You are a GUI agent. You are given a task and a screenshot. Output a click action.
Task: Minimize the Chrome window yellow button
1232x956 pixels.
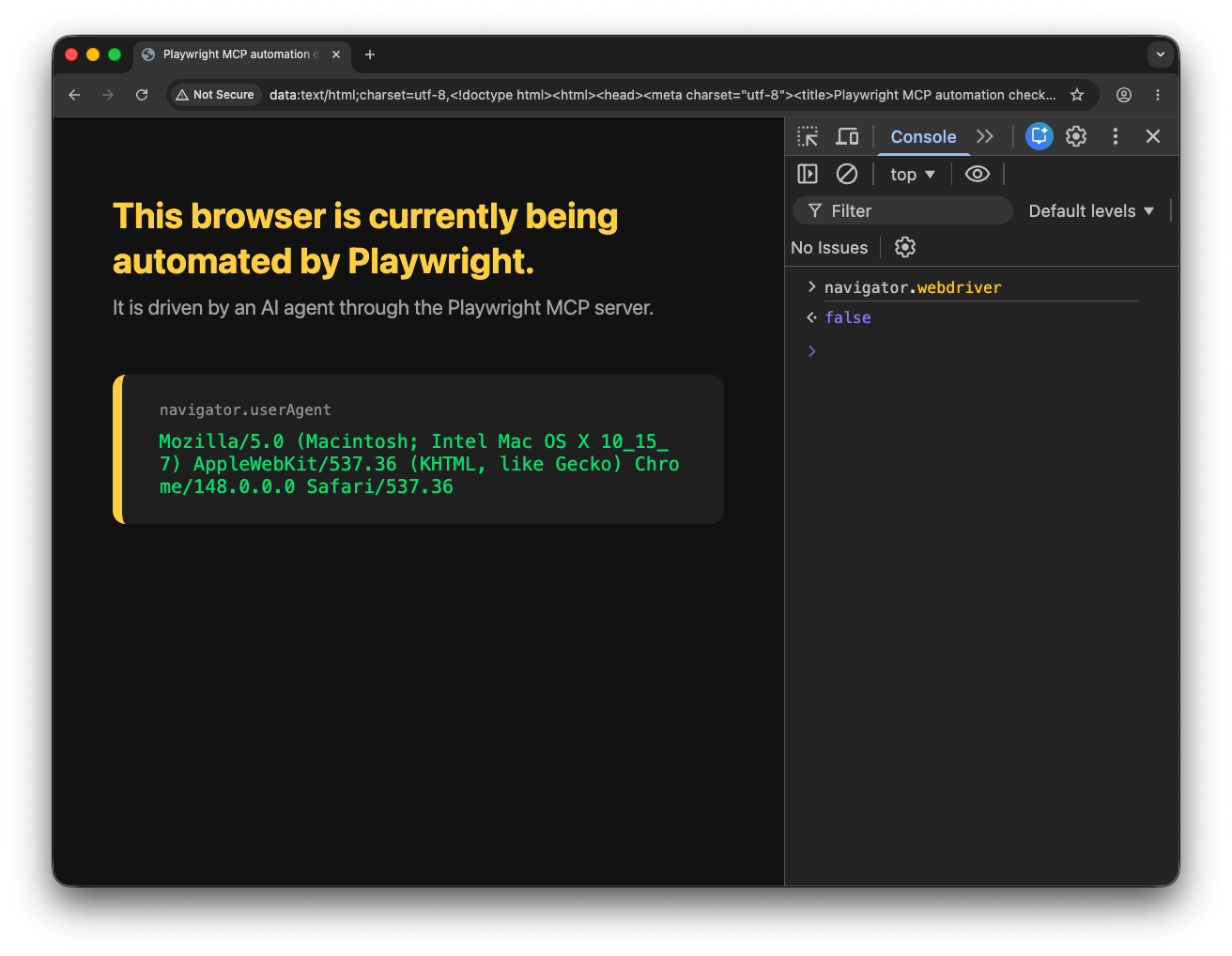93,54
